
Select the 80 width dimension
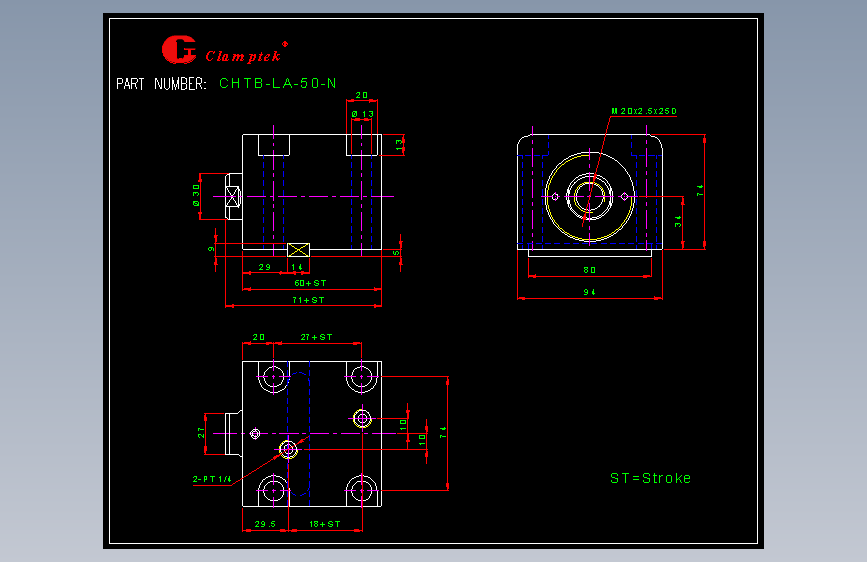(589, 270)
